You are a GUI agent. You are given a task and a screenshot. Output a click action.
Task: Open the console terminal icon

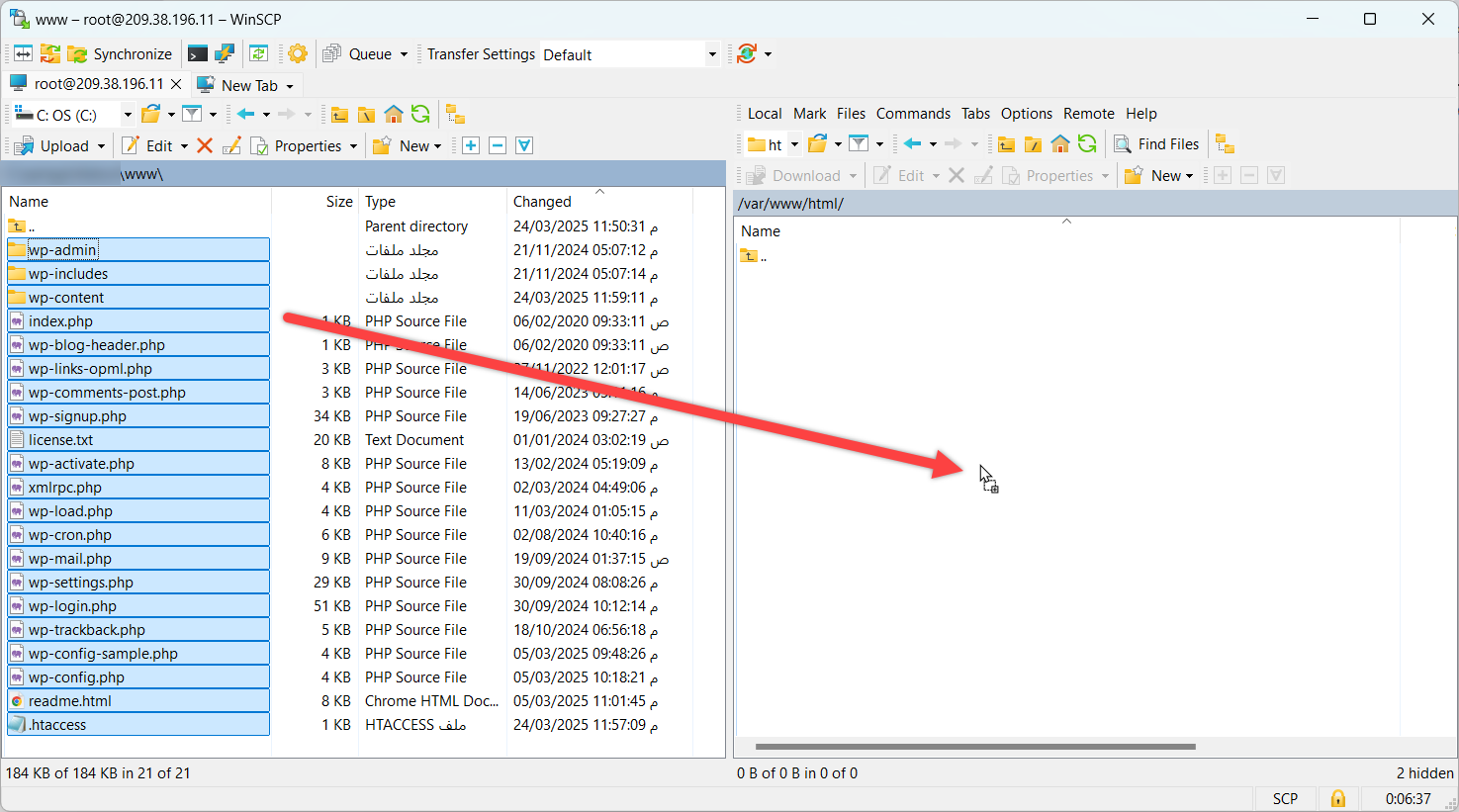click(x=198, y=54)
